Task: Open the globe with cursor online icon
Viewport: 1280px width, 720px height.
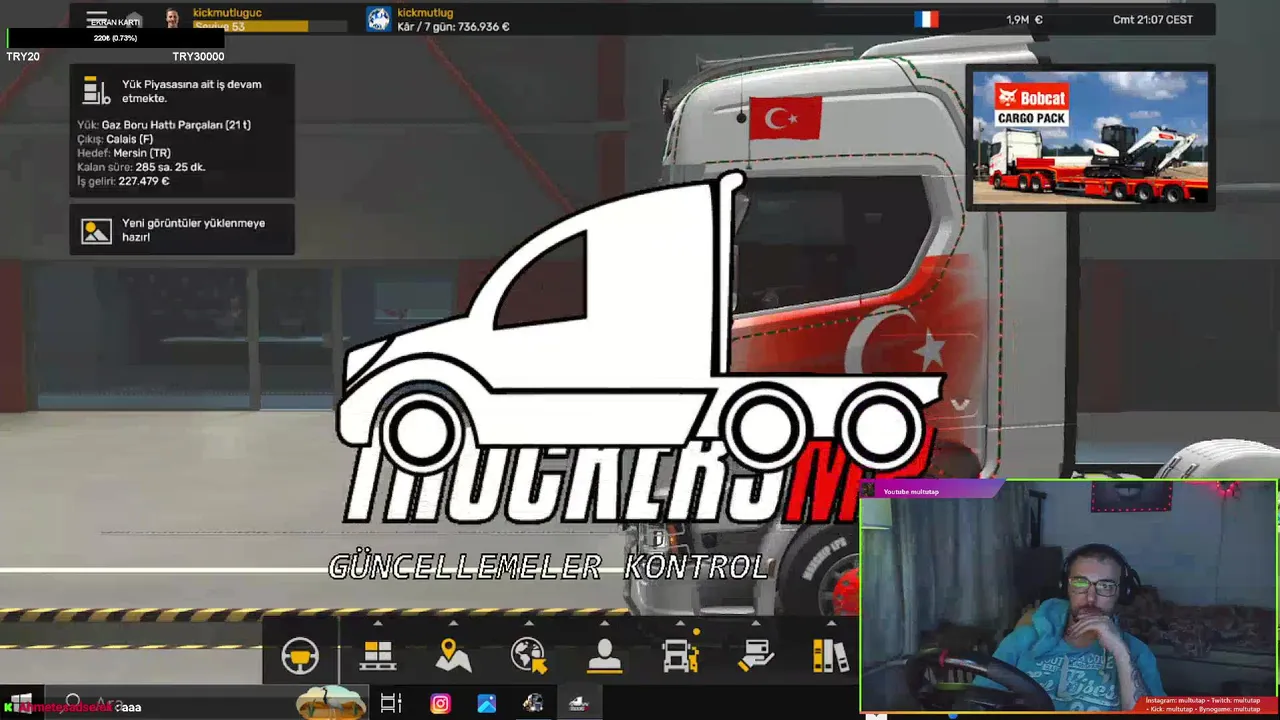Action: [x=528, y=656]
